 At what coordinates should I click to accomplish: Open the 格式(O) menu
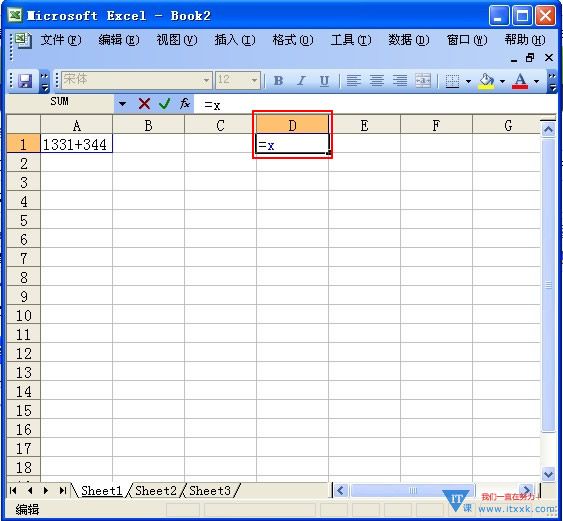(x=293, y=40)
